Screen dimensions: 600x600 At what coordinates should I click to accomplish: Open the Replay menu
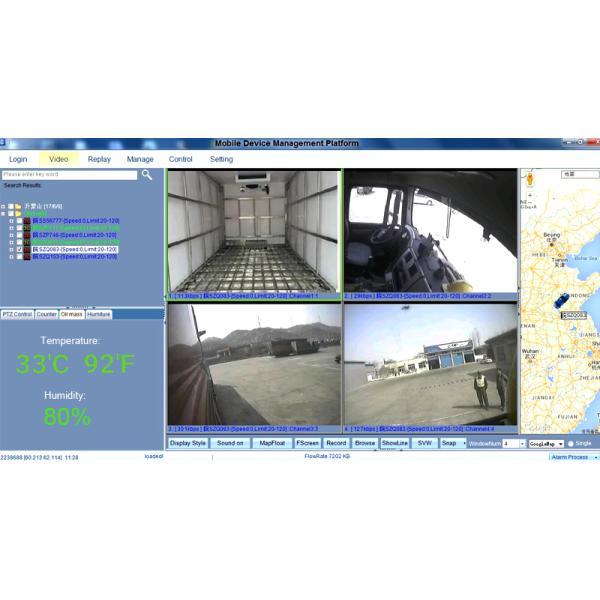tap(99, 159)
